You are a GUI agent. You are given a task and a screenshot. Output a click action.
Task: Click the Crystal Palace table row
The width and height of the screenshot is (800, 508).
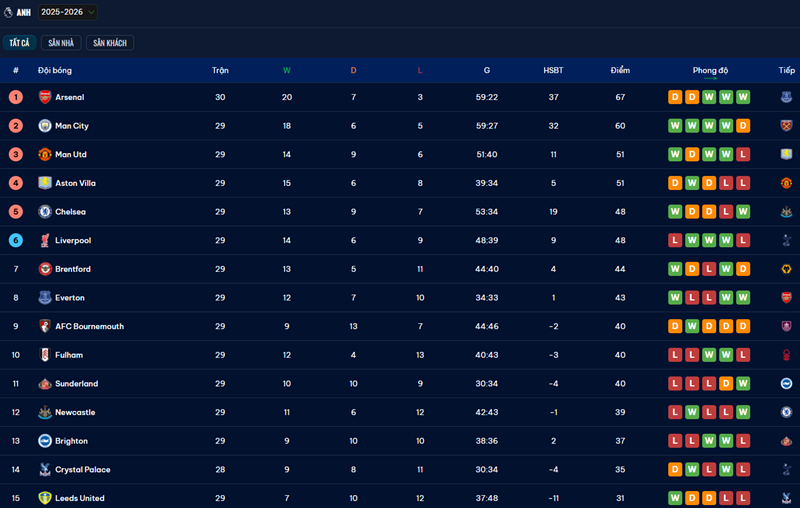tap(400, 470)
